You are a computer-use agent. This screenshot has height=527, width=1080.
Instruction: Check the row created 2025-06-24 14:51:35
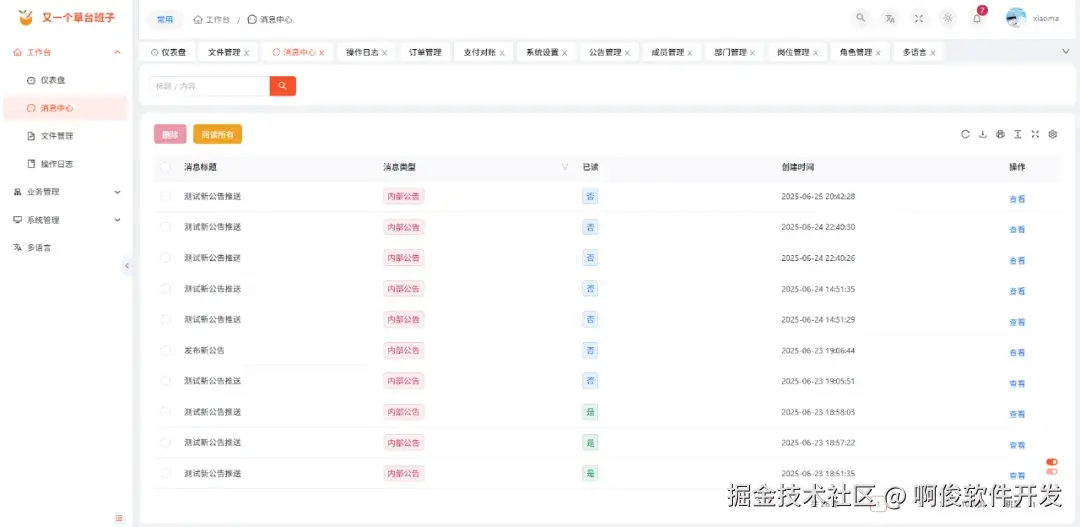coord(165,289)
